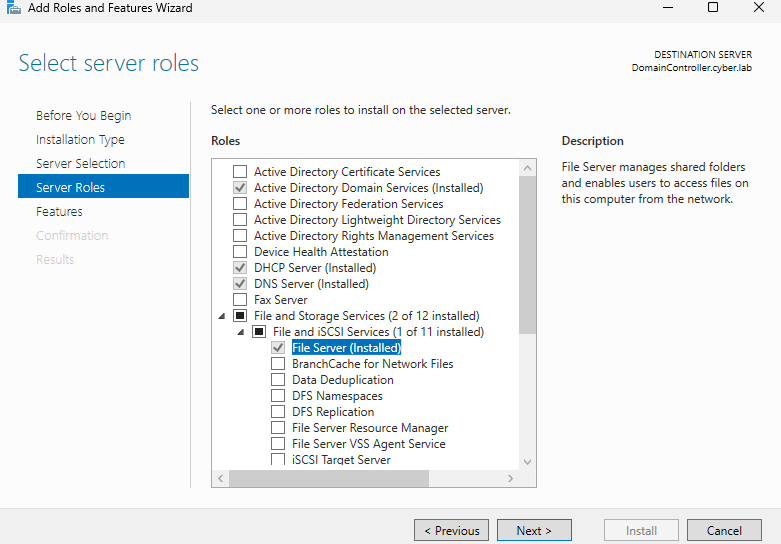Collapse File and Storage Services node
Screen dimensions: 781x544
coord(222,316)
